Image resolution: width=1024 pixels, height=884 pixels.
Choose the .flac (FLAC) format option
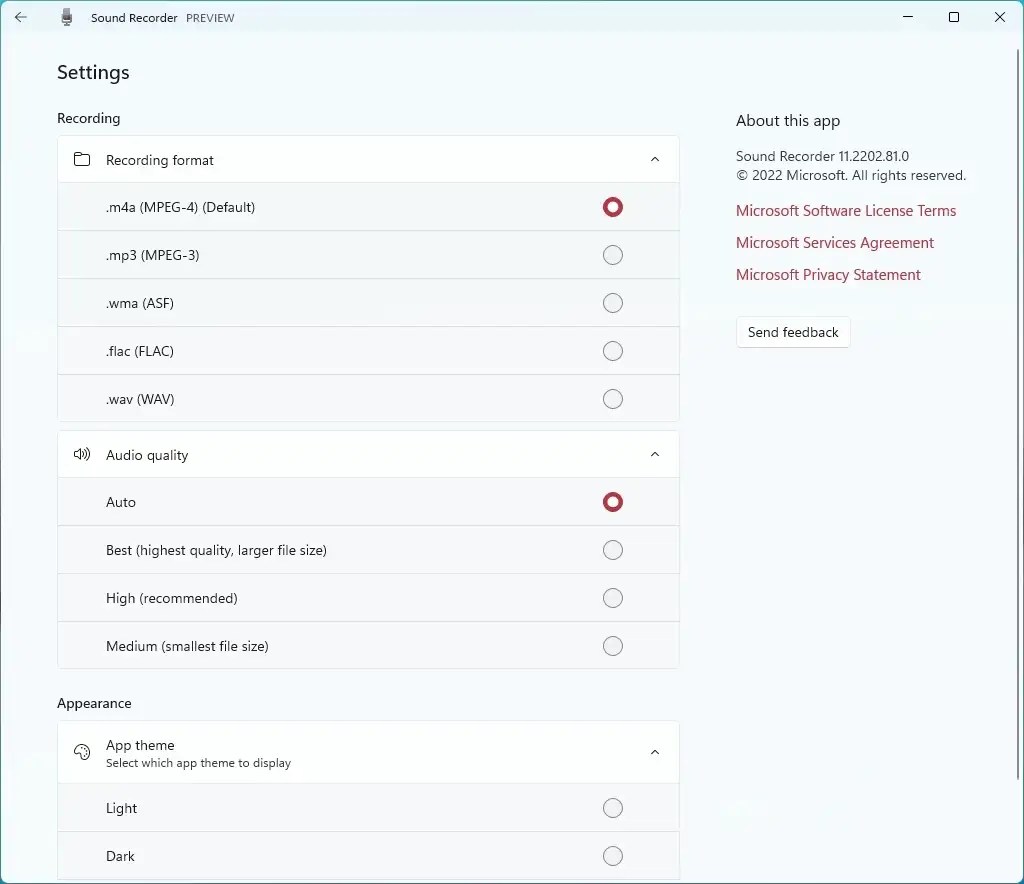pyautogui.click(x=613, y=351)
